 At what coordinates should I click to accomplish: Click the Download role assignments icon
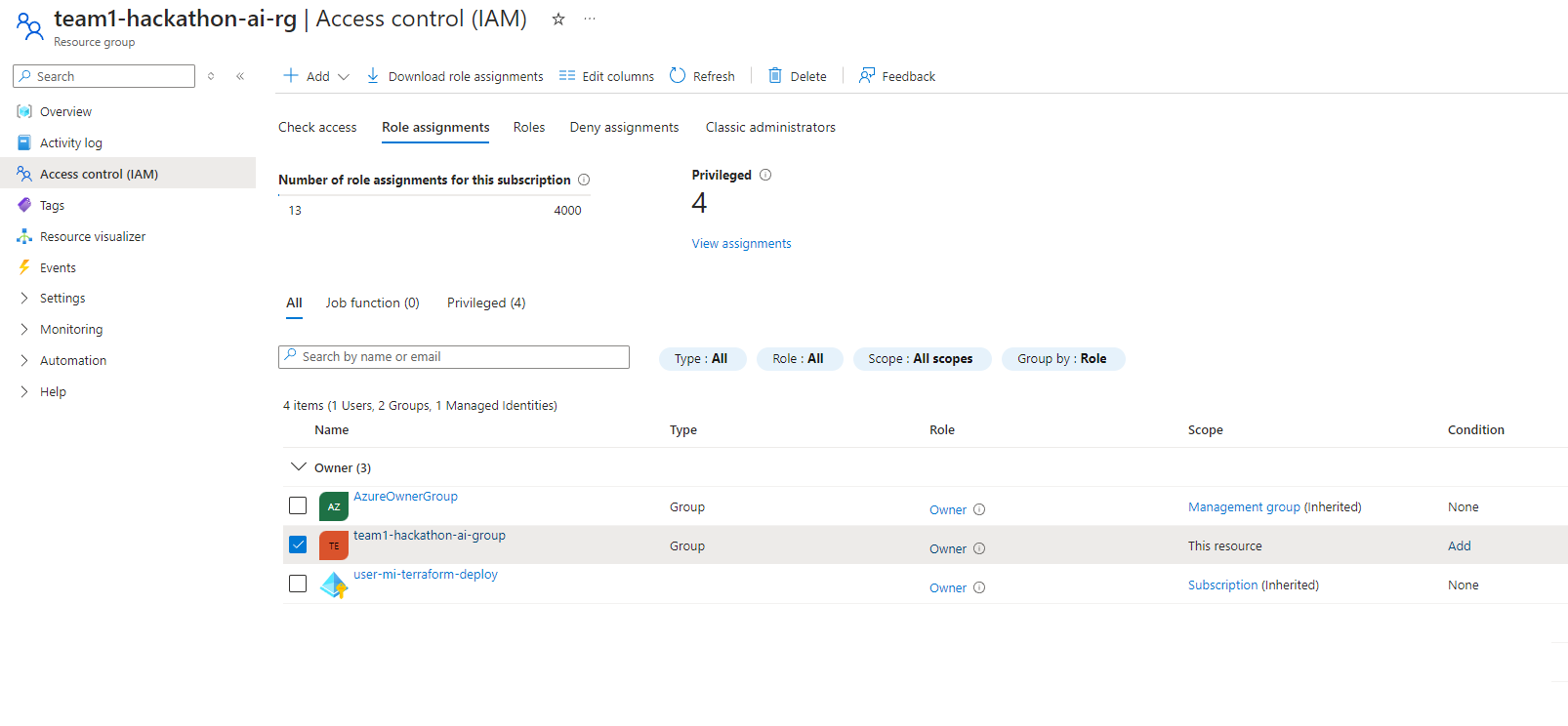(x=373, y=75)
